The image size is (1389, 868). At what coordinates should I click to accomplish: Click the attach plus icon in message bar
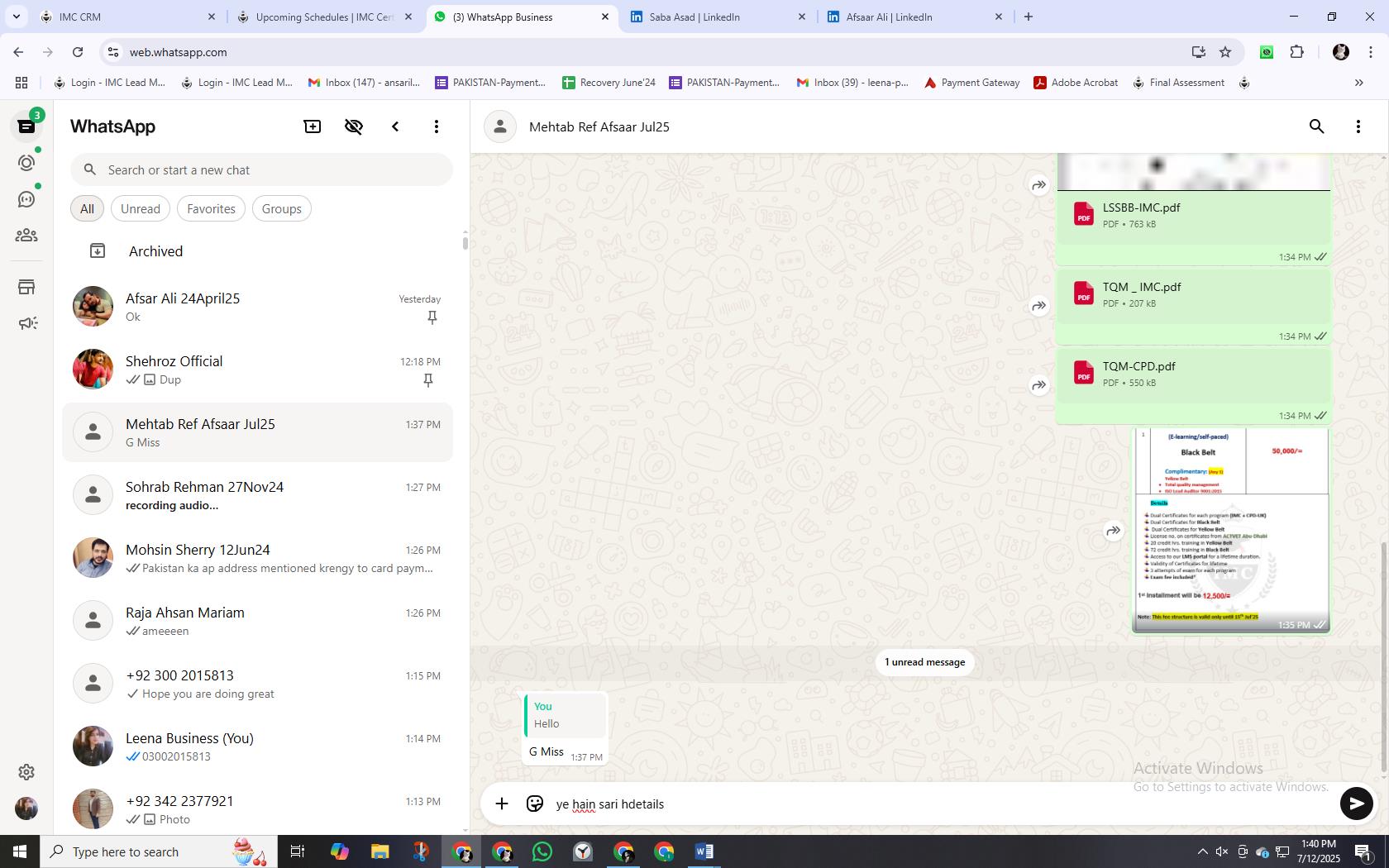coord(502,804)
